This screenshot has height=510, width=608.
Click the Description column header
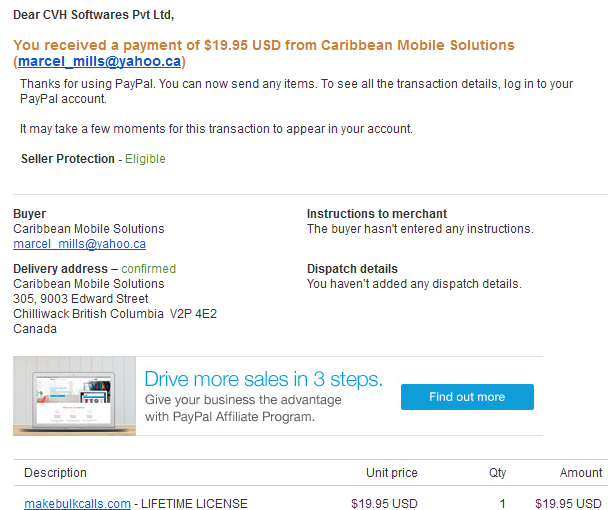(55, 473)
